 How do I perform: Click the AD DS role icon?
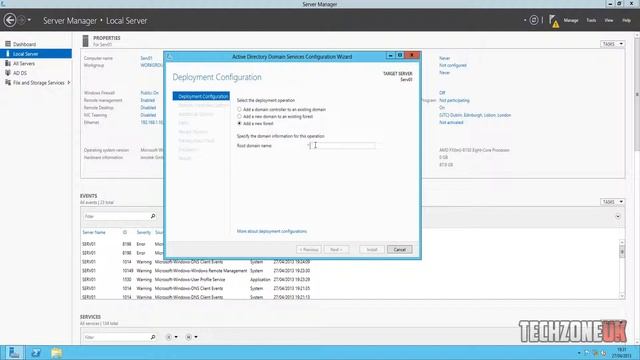8,73
